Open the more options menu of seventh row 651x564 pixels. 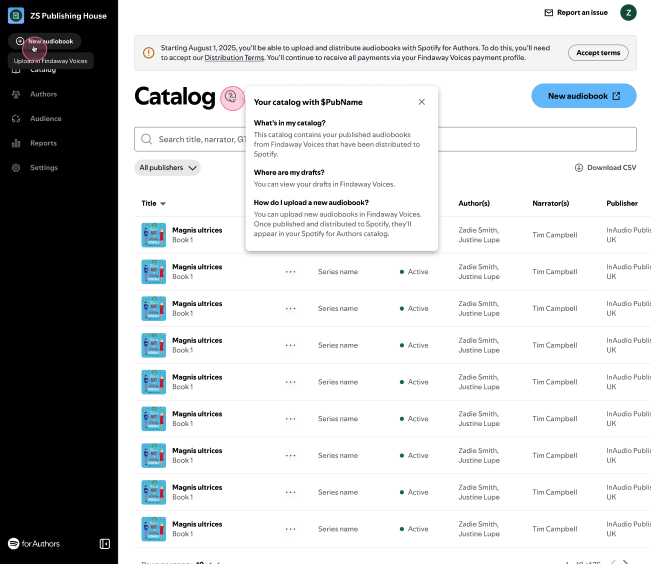(291, 456)
